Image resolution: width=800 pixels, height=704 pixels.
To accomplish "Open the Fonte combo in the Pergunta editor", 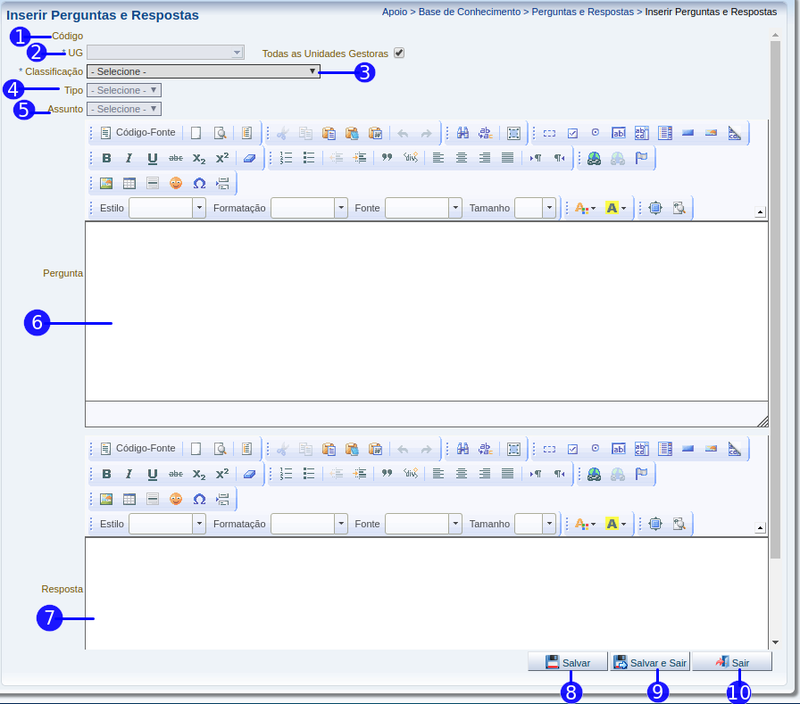I will click(424, 208).
